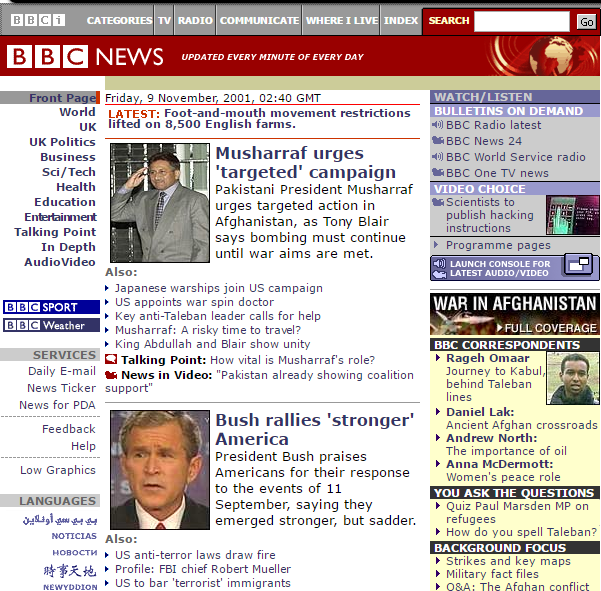
Task: Open the AudioVideo section
Action: point(60,262)
